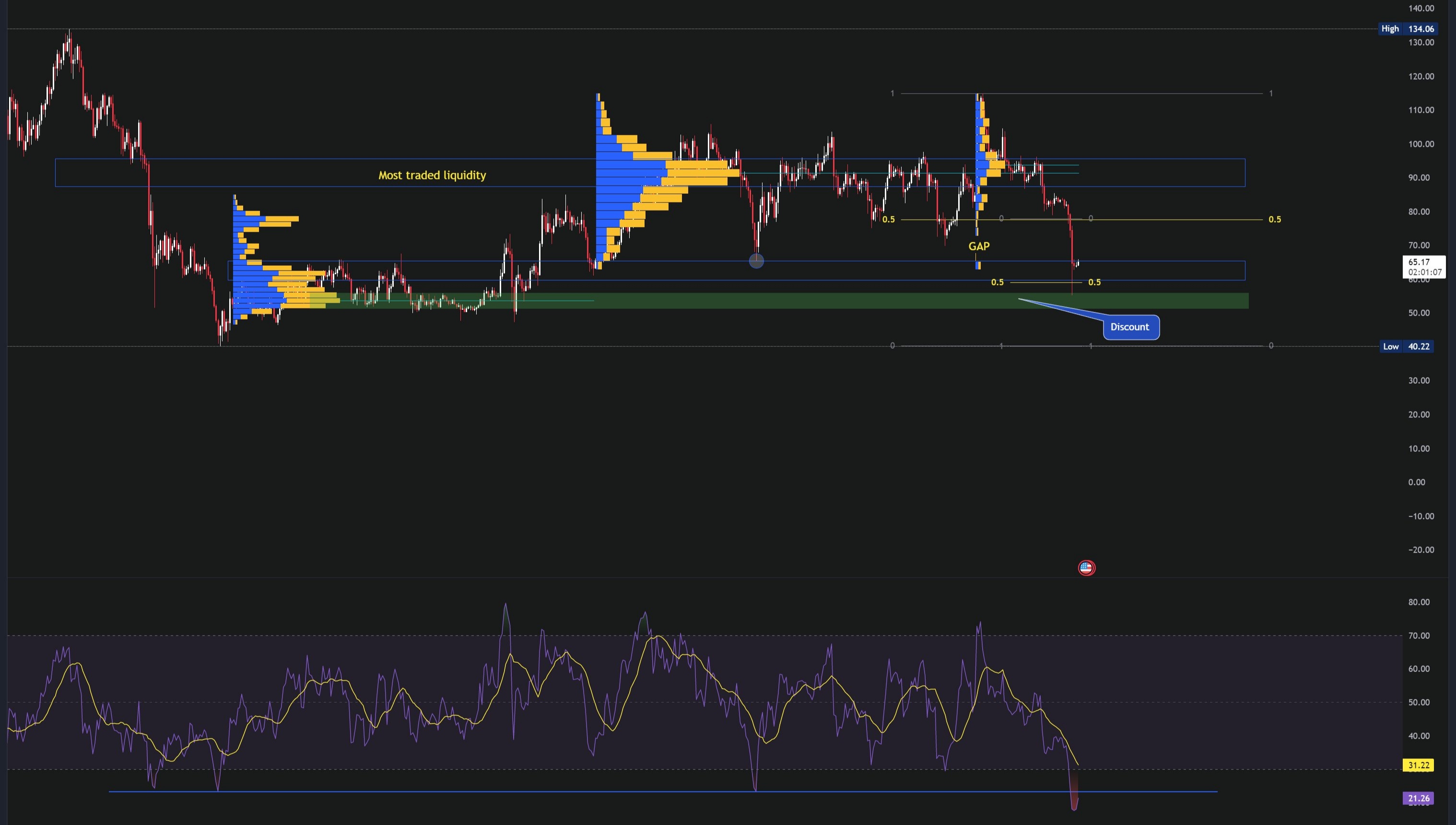Select the GAP text annotation
Viewport: 1456px width, 825px height.
(x=979, y=246)
